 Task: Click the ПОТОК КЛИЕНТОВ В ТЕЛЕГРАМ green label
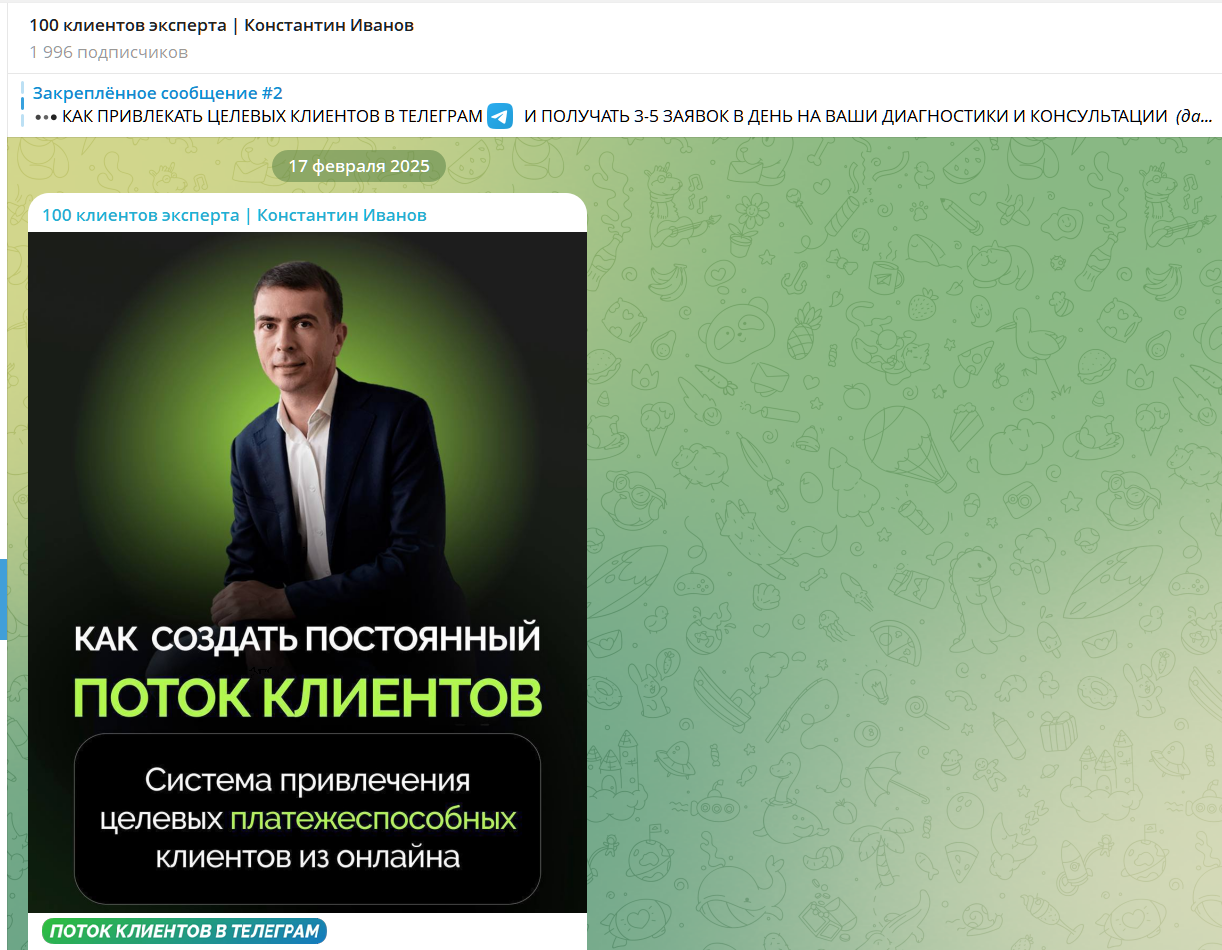pos(185,931)
